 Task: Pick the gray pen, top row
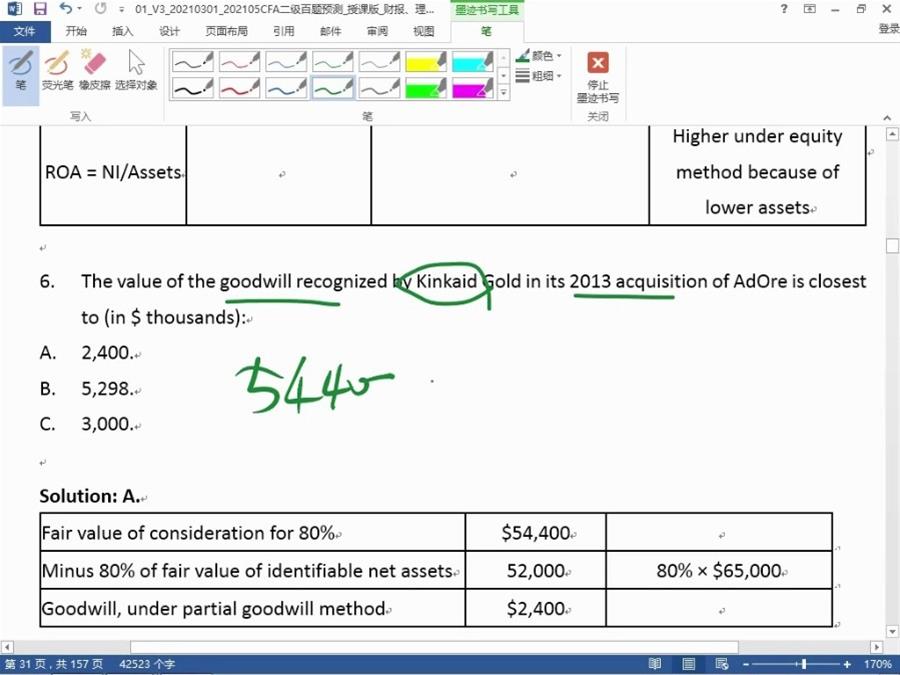[379, 61]
